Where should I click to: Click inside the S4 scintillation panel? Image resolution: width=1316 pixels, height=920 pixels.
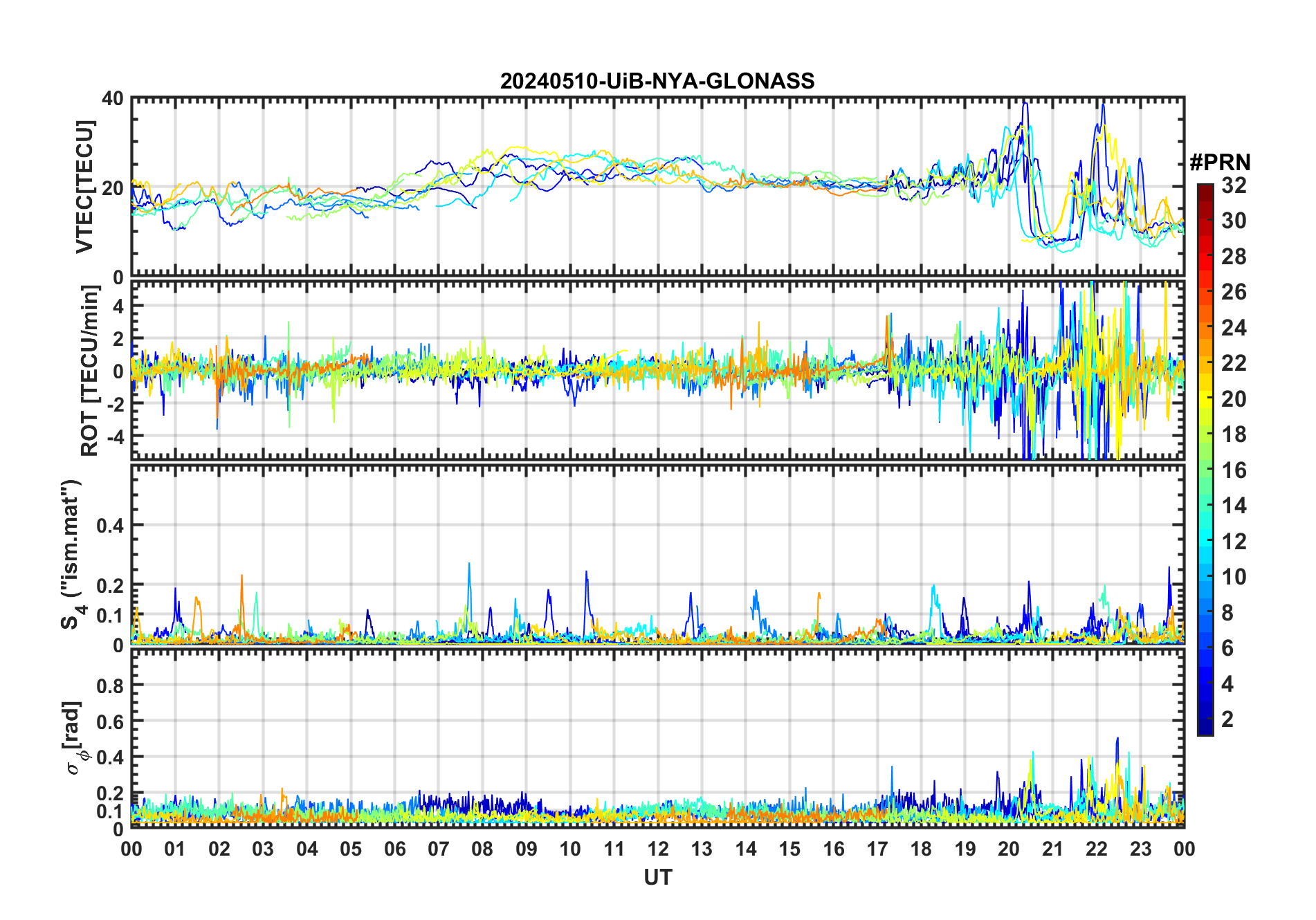coord(657,554)
